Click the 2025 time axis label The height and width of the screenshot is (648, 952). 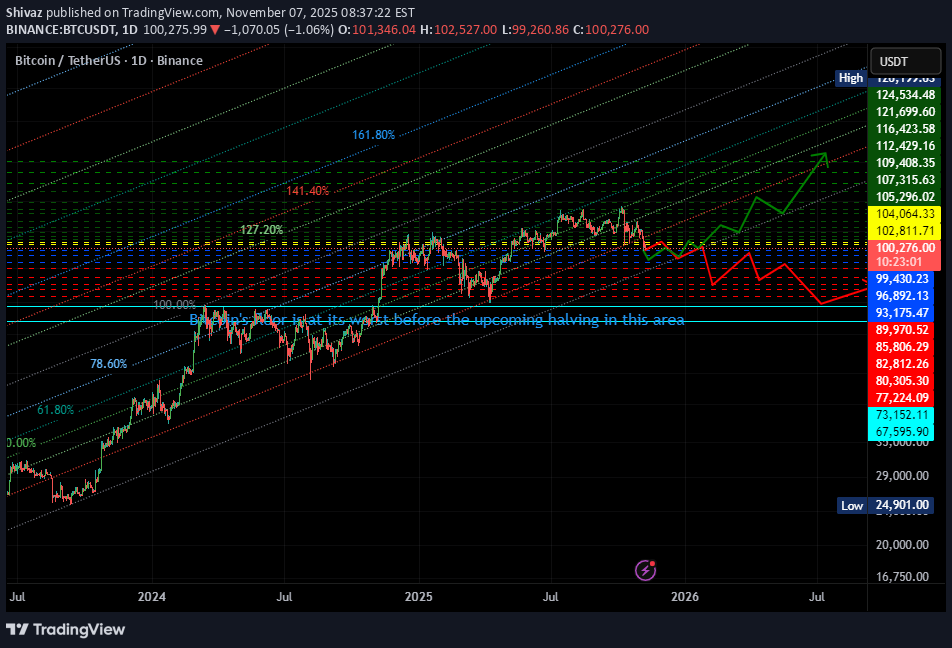point(418,596)
